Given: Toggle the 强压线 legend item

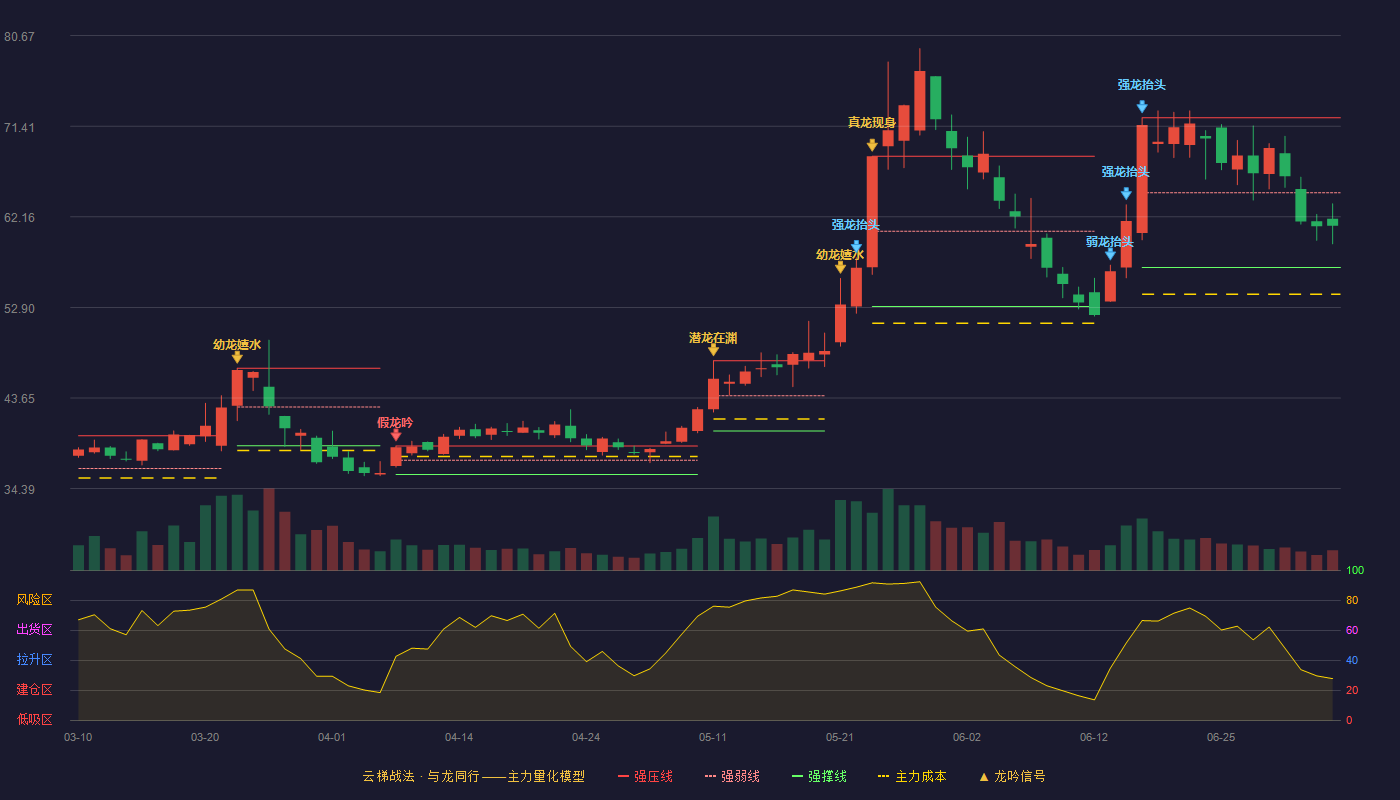Looking at the screenshot, I should (x=645, y=776).
